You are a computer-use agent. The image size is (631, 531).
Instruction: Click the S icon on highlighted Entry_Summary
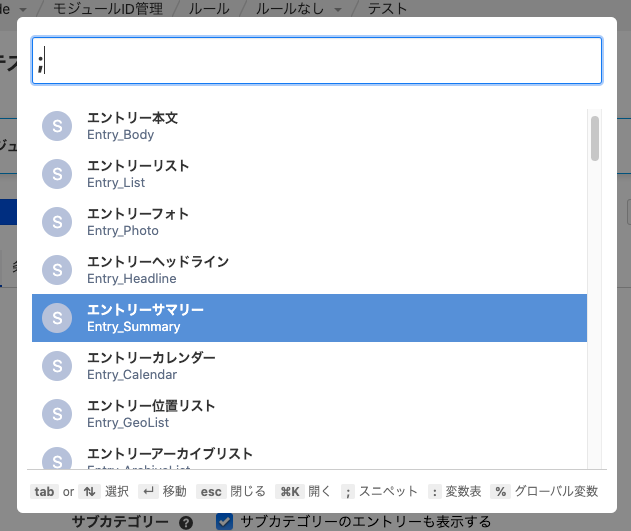57,318
